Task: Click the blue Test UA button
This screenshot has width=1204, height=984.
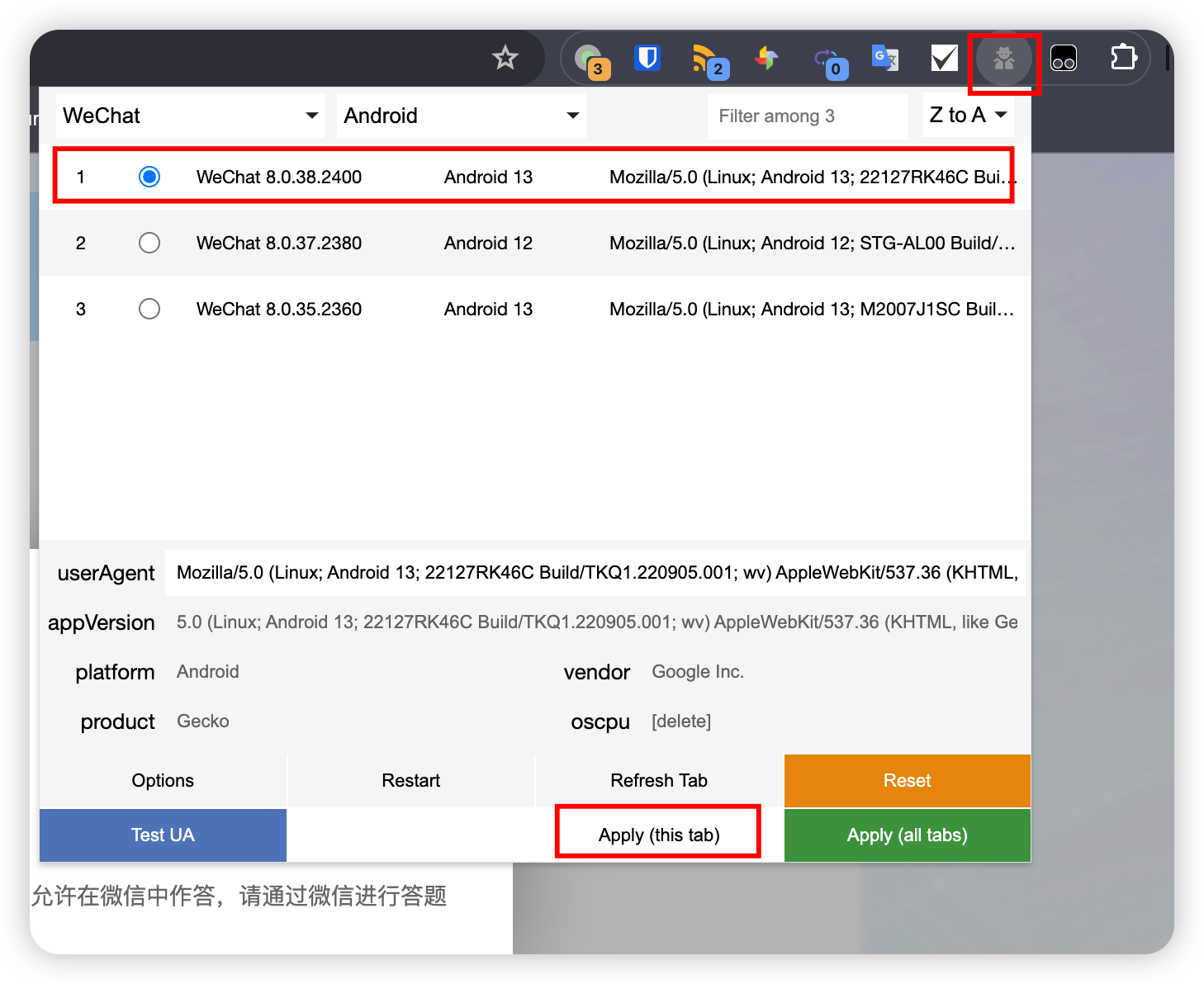Action: tap(163, 835)
